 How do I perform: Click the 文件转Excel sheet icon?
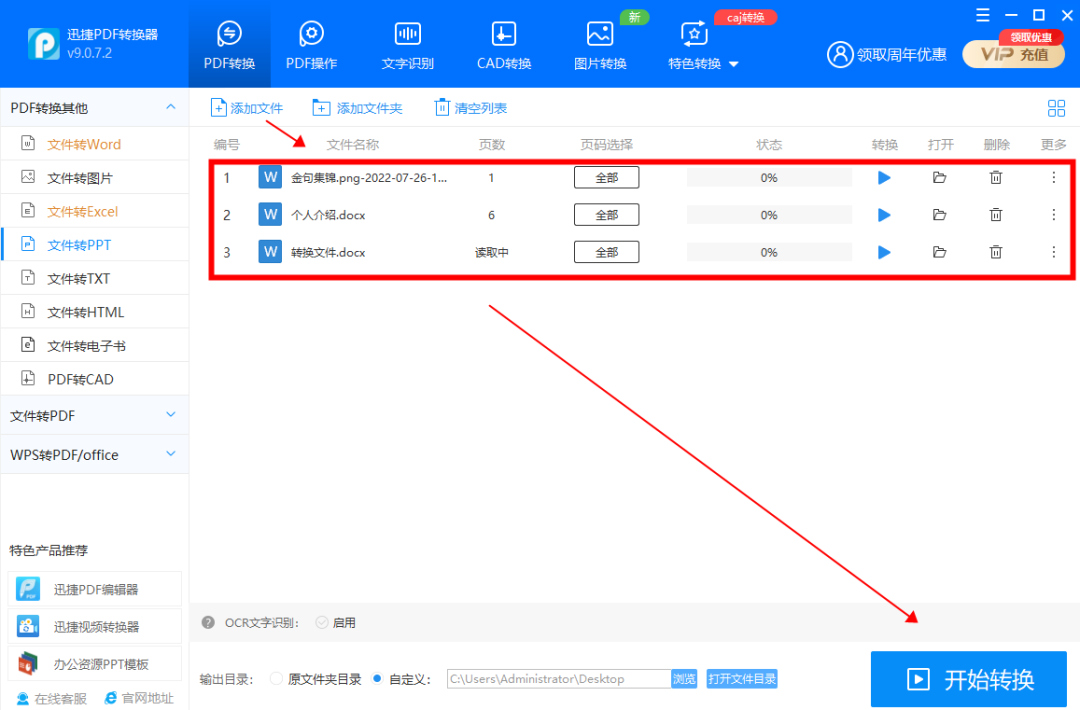click(x=28, y=211)
